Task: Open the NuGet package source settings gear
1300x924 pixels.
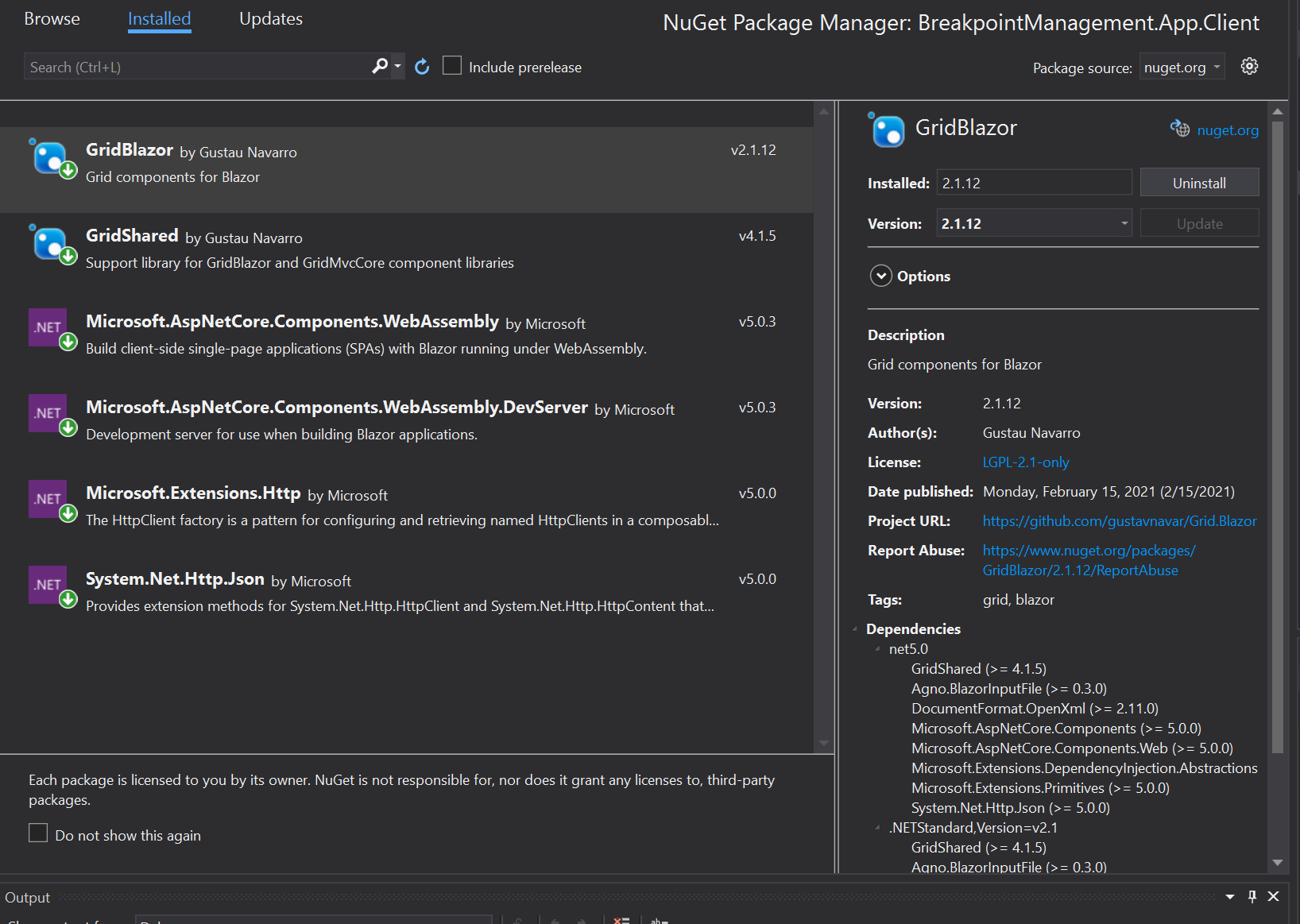Action: point(1249,67)
